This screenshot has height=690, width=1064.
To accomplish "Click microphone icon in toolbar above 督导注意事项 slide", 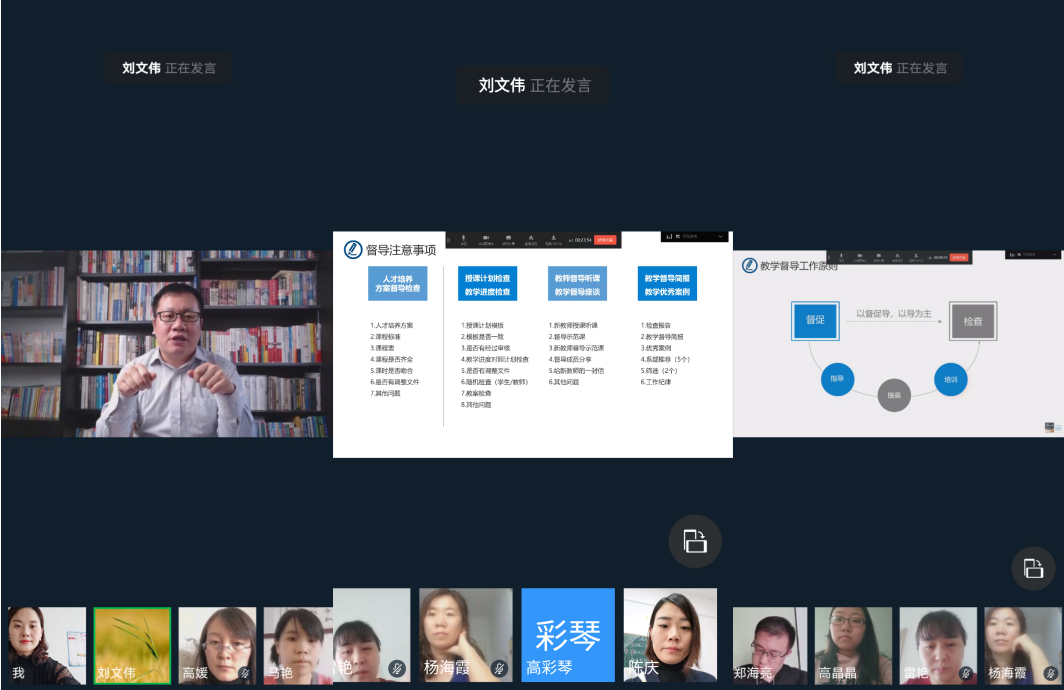I will point(462,239).
